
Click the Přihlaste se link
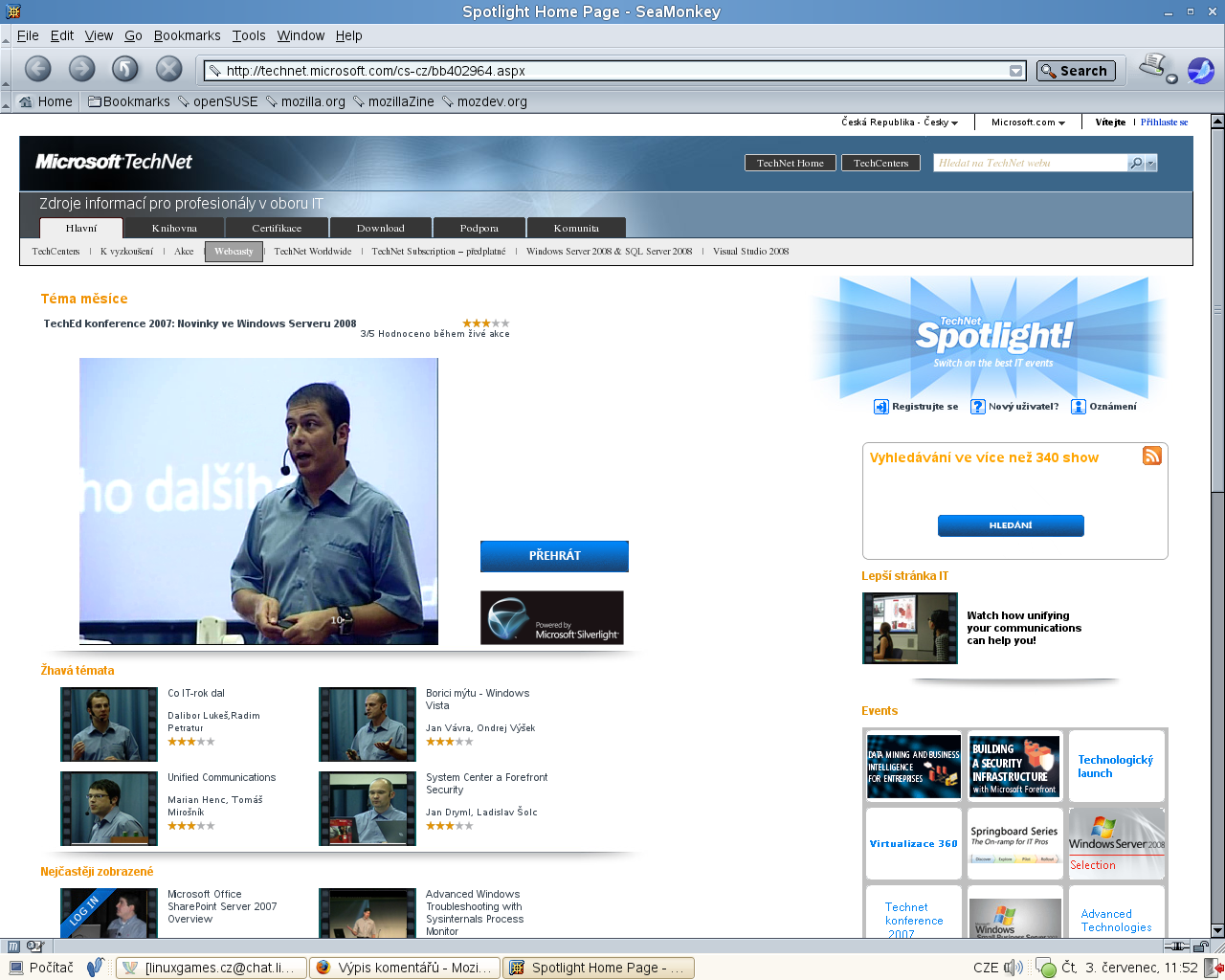point(1164,122)
